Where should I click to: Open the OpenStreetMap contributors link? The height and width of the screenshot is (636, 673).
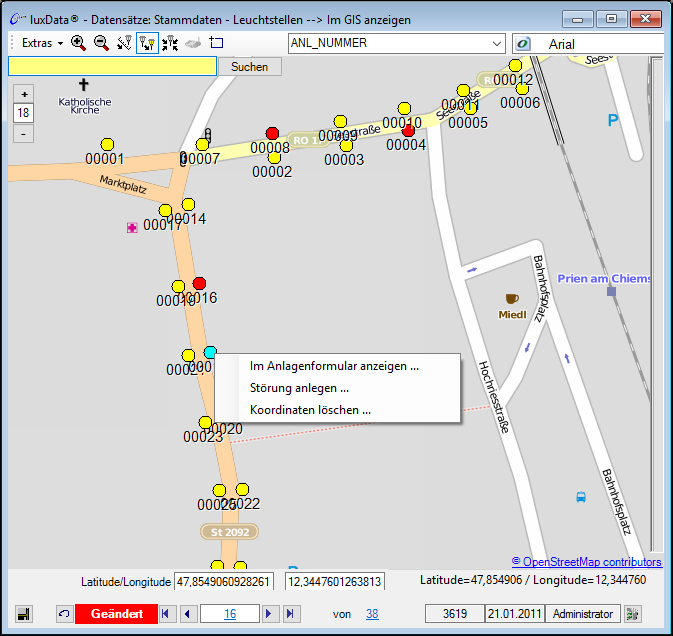click(x=586, y=562)
